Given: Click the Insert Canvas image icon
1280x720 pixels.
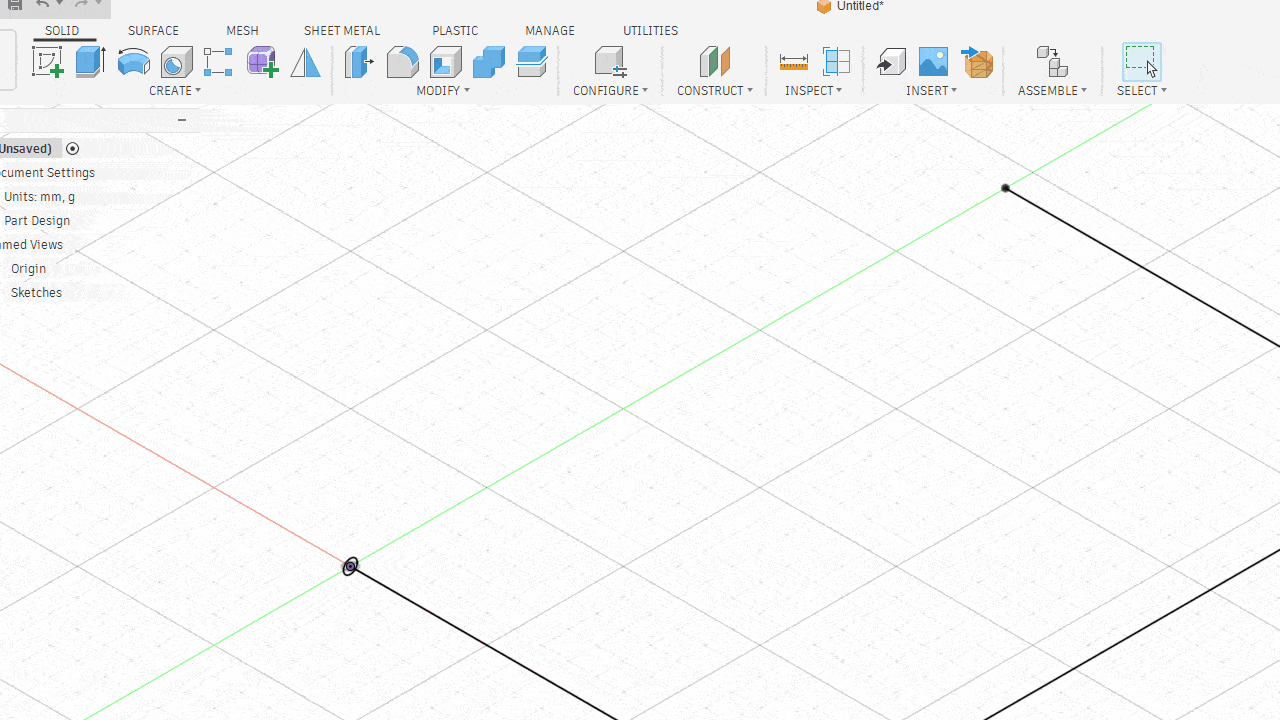Looking at the screenshot, I should [x=933, y=62].
